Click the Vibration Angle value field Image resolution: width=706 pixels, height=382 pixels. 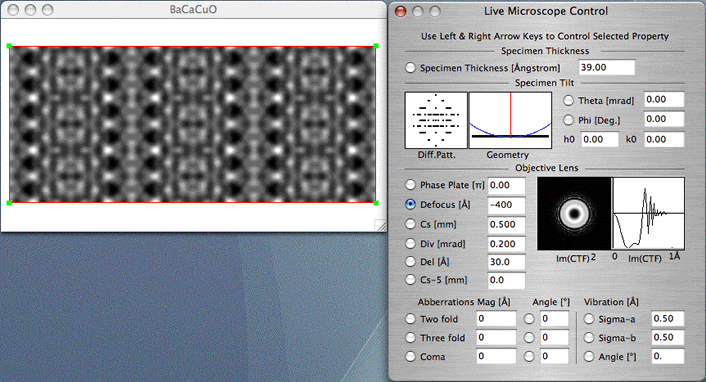click(668, 356)
